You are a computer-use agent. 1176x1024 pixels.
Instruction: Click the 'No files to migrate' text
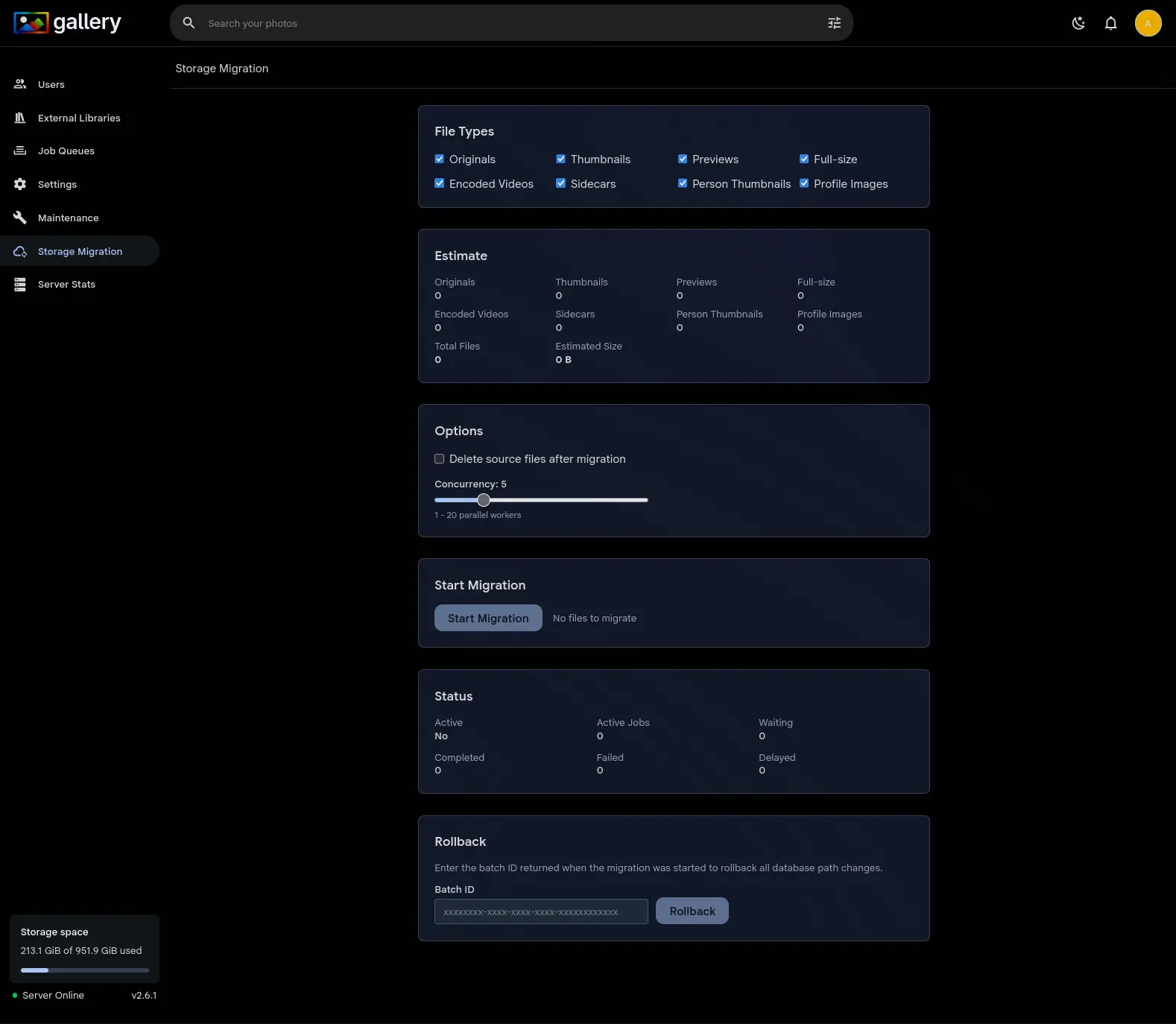tap(595, 618)
